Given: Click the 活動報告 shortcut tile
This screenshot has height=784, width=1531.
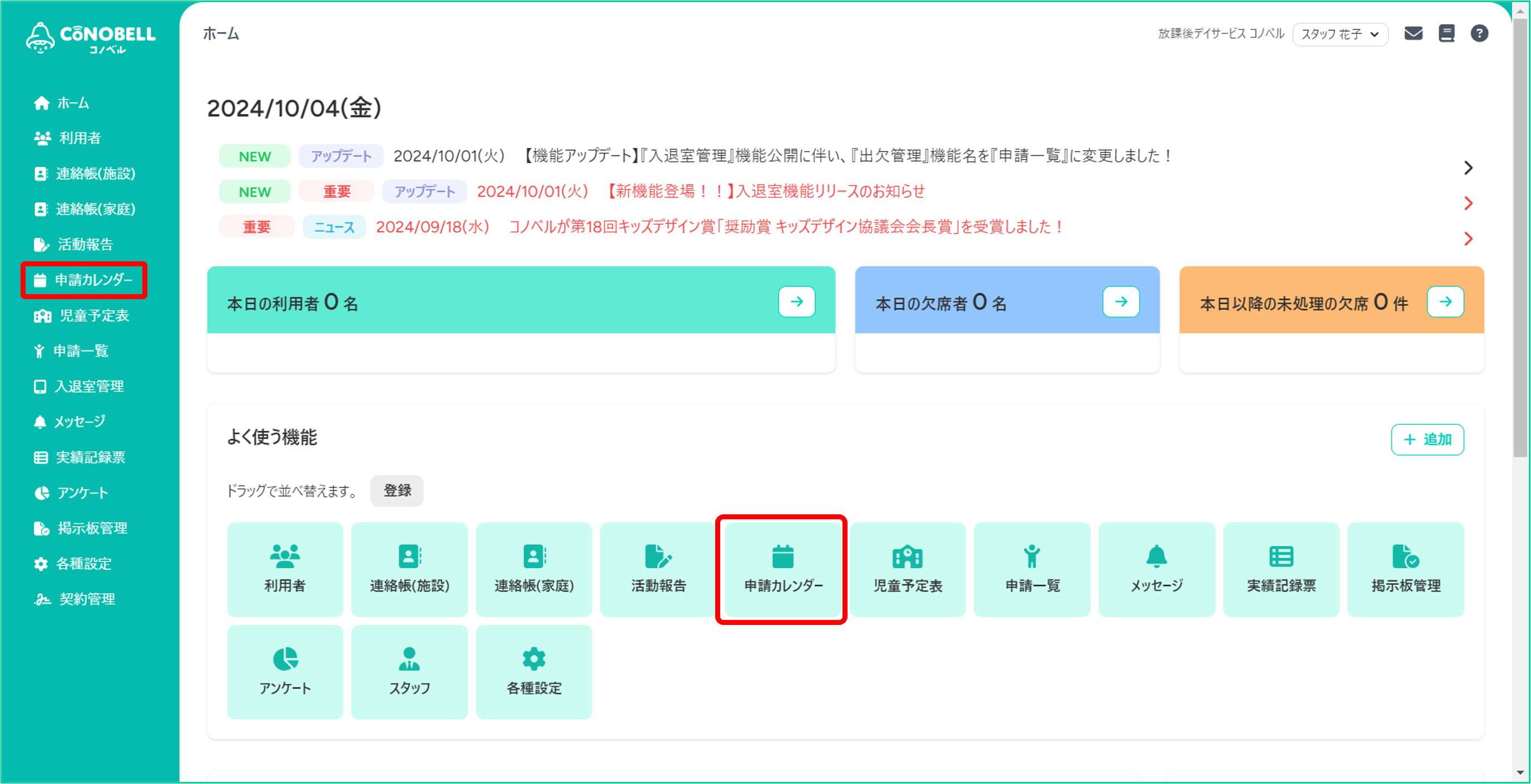Looking at the screenshot, I should tap(658, 569).
